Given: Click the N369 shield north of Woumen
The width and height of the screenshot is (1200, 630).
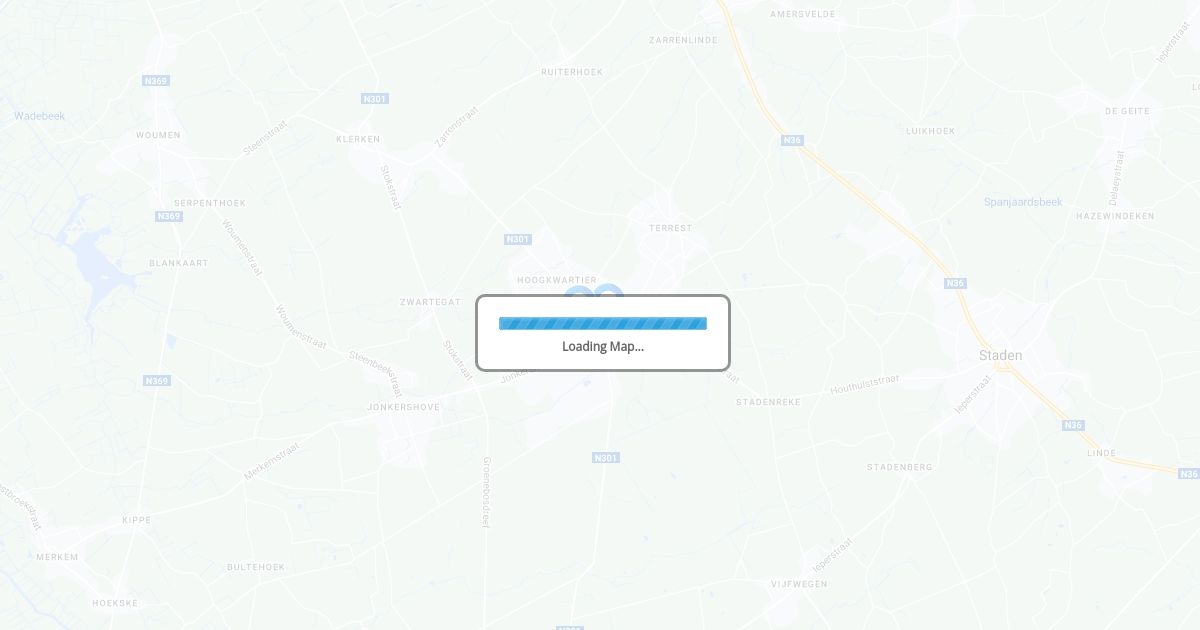Looking at the screenshot, I should 156,81.
